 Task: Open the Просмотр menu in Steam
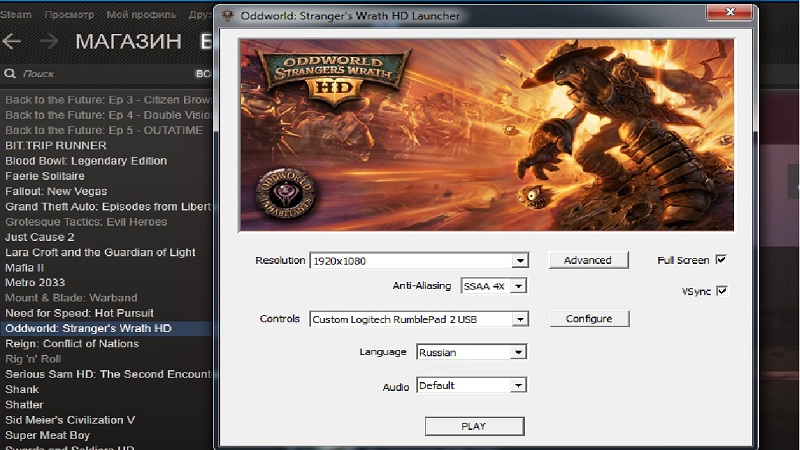click(x=69, y=15)
